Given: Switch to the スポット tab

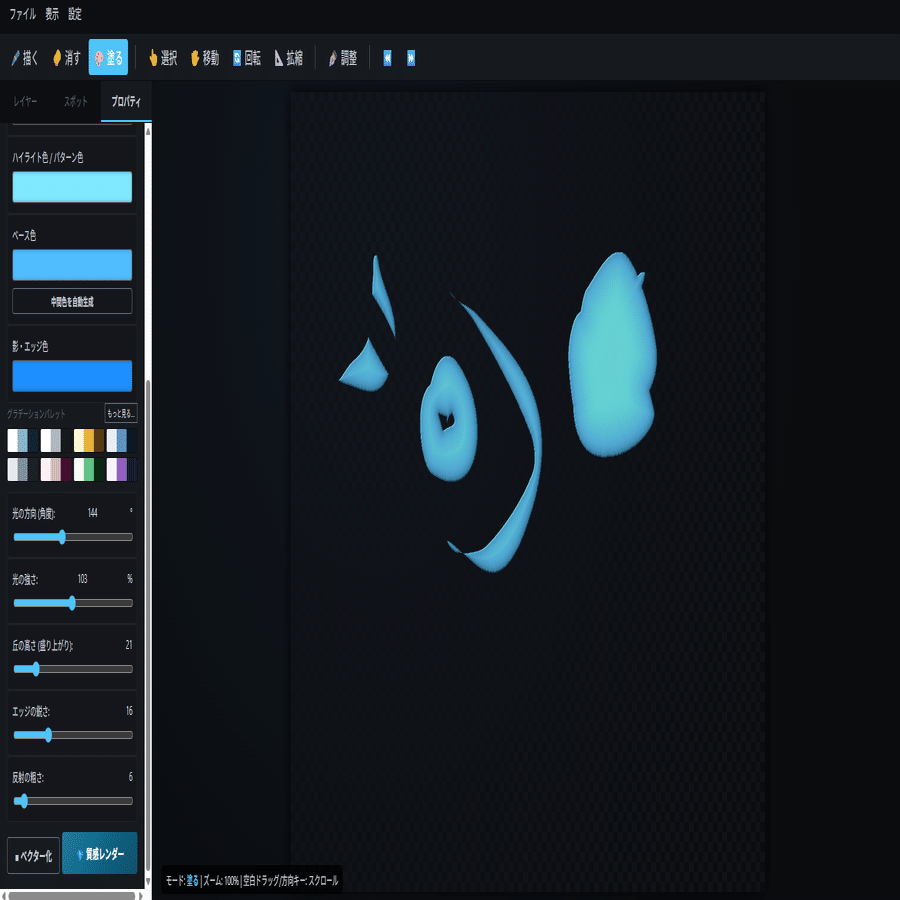Looking at the screenshot, I should pyautogui.click(x=75, y=102).
